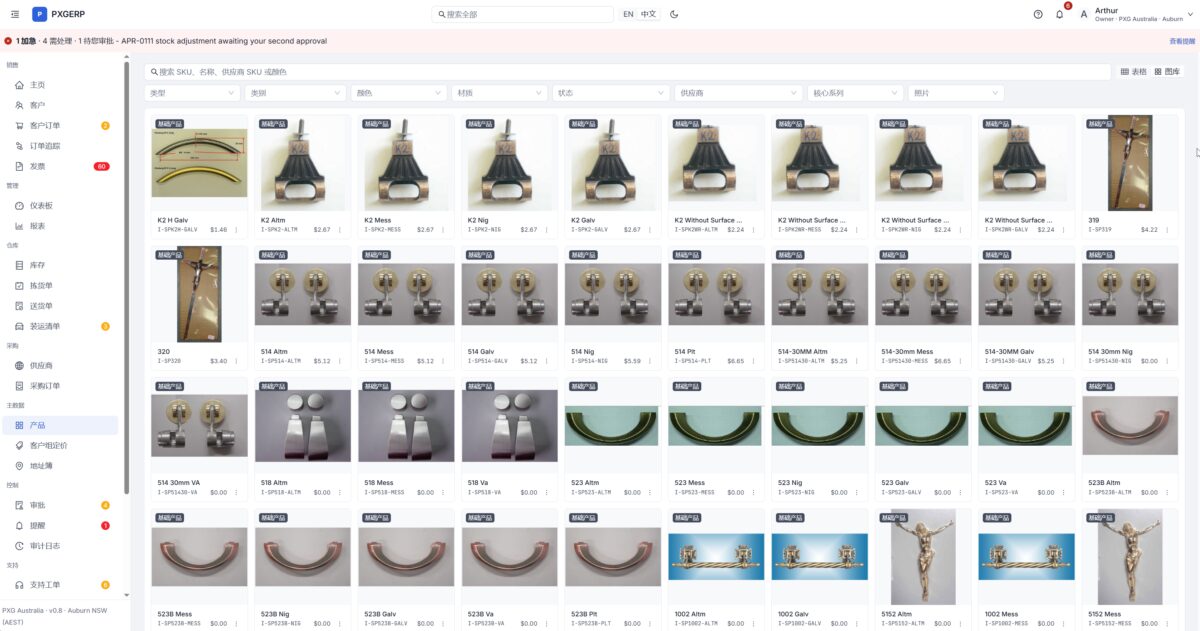The image size is (1200, 631).
Task: Open the help question-mark icon in the header
Action: 1038,14
